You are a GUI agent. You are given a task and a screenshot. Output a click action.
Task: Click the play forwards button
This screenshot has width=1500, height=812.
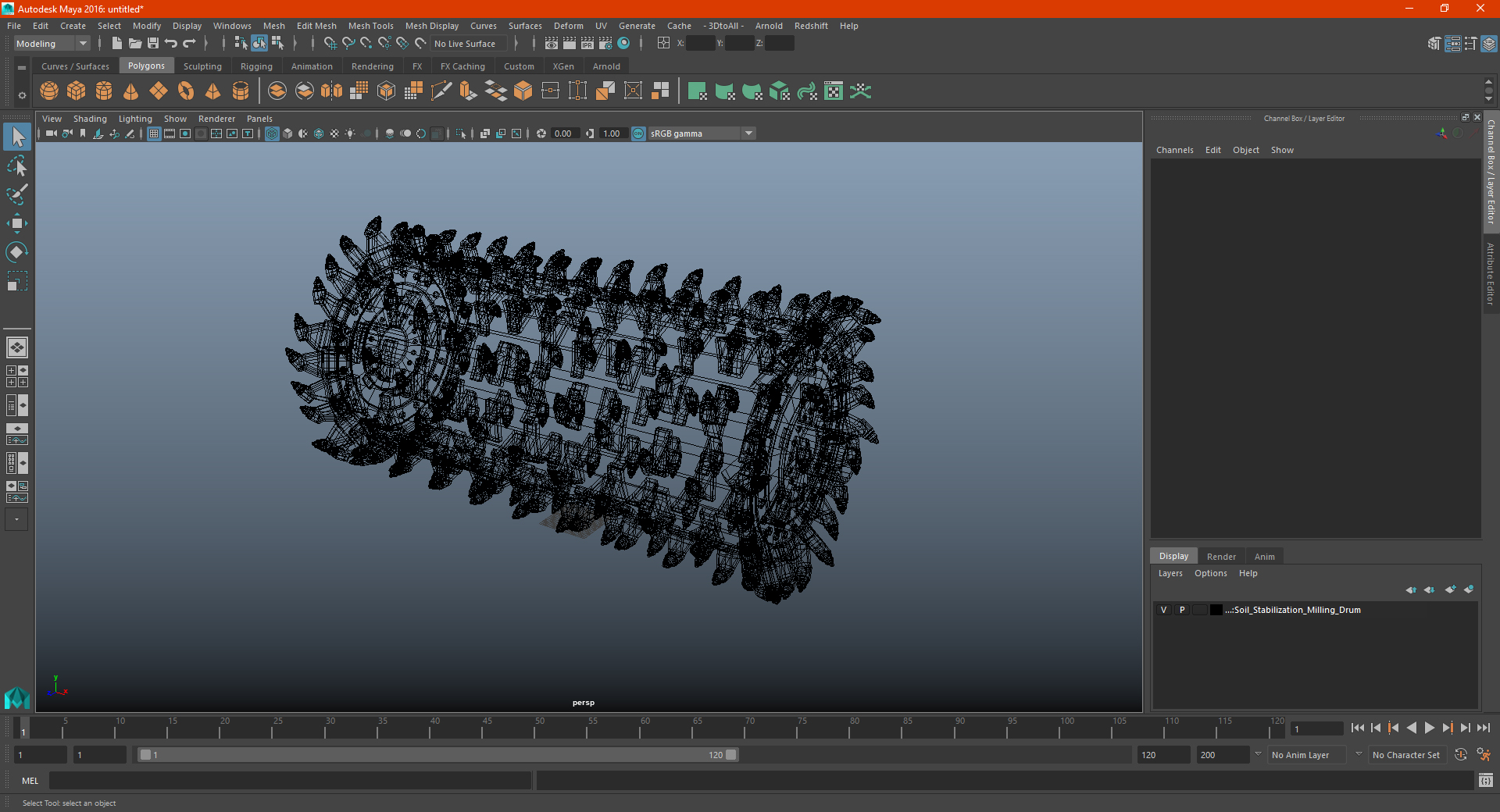(x=1429, y=728)
